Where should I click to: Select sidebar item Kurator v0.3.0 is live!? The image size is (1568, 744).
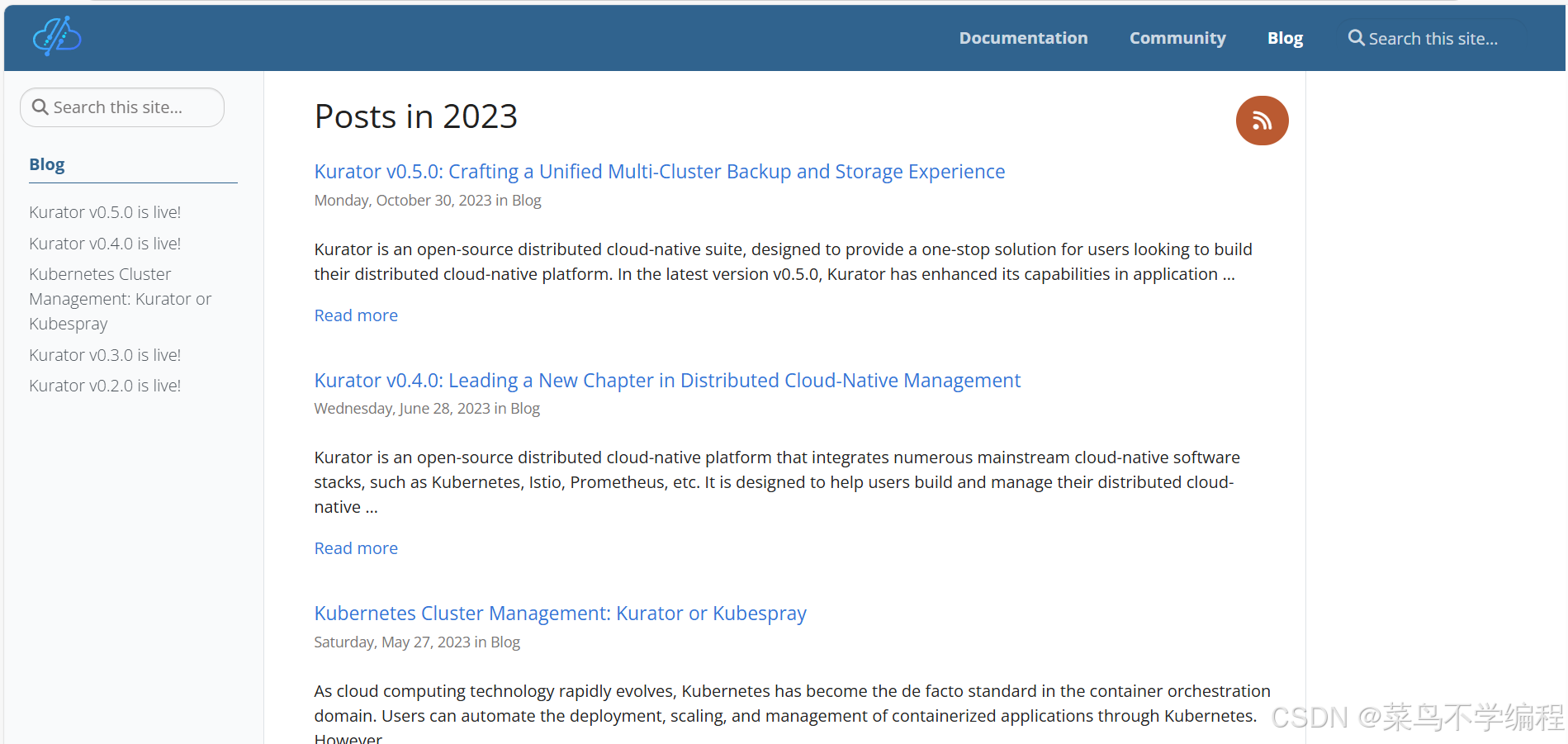[x=105, y=355]
